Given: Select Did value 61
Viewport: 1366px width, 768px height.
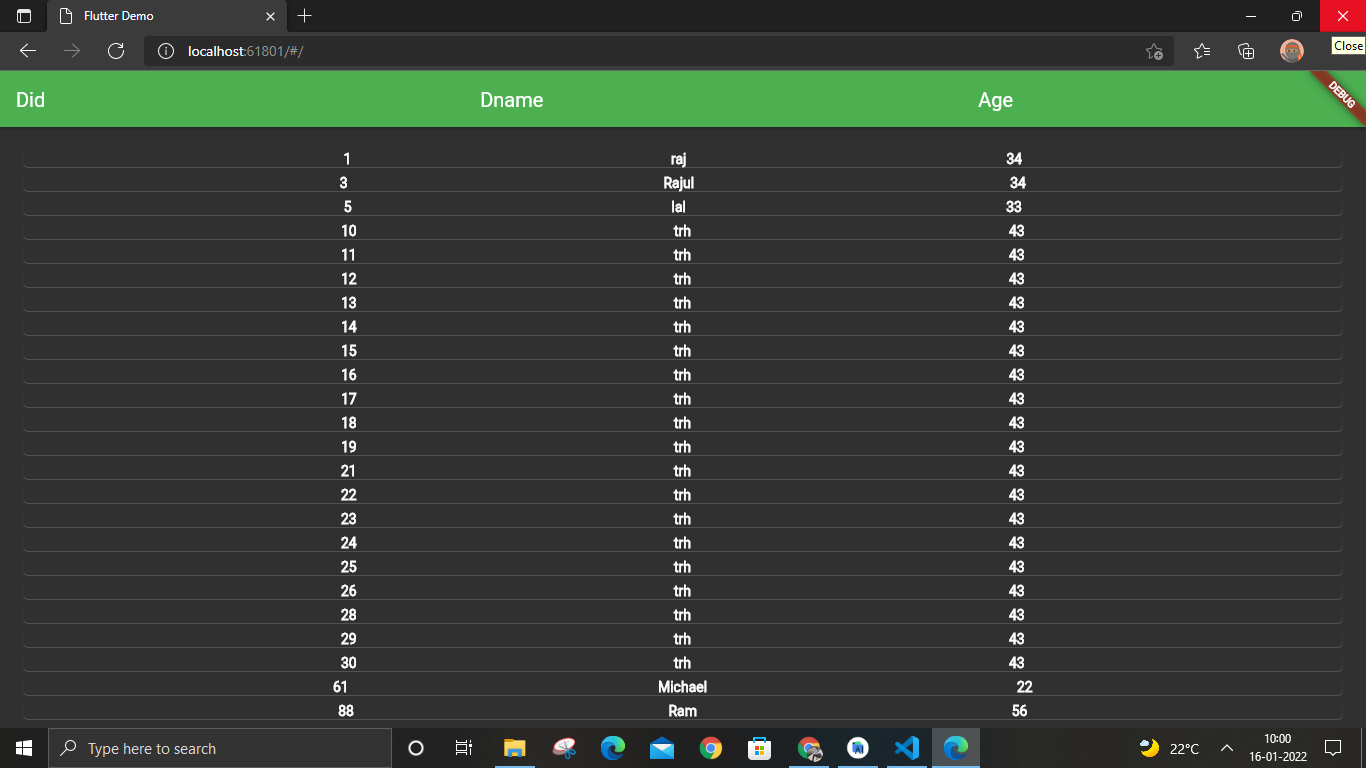Looking at the screenshot, I should click(340, 687).
